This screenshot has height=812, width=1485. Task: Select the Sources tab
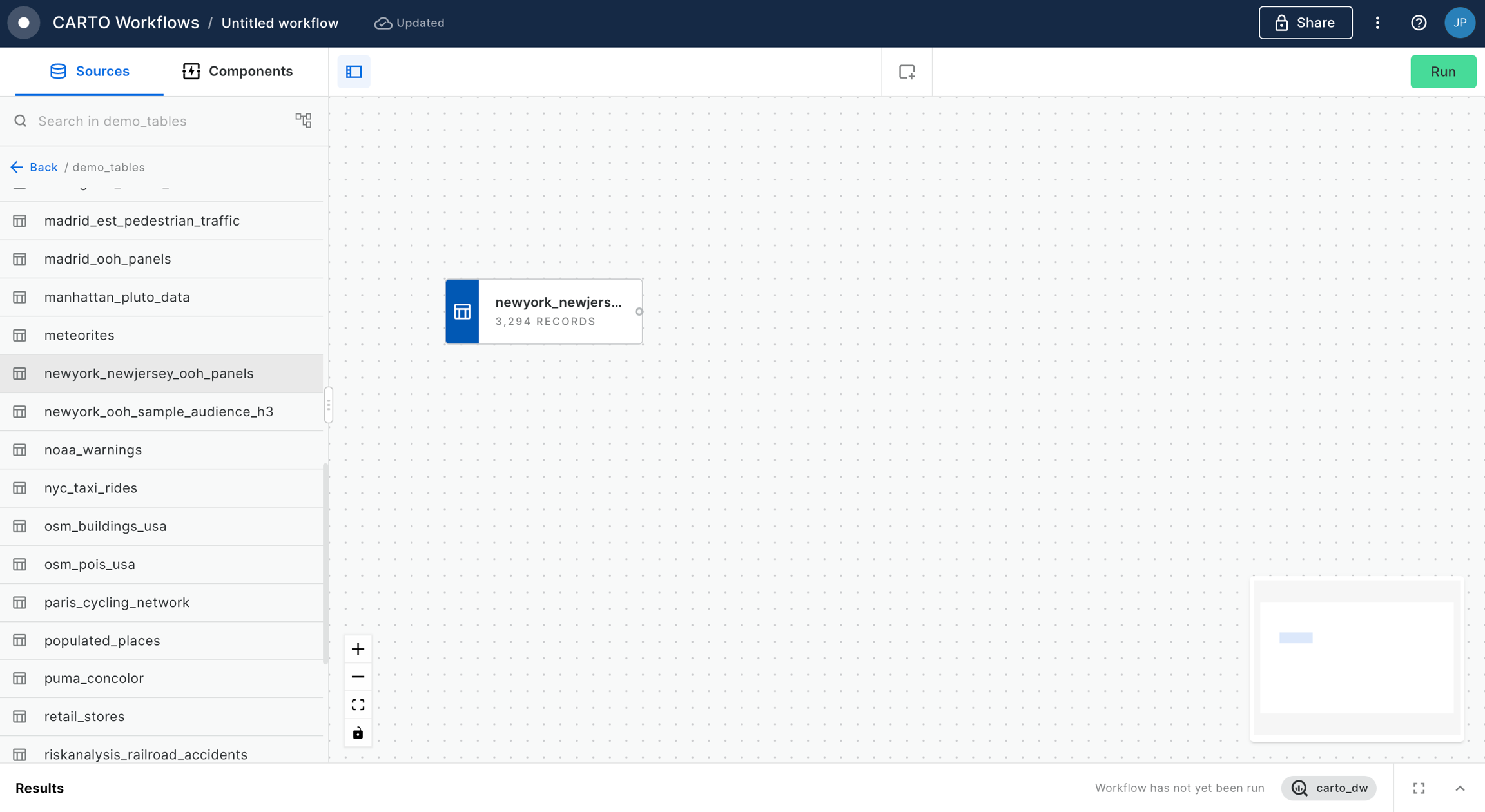click(x=90, y=71)
